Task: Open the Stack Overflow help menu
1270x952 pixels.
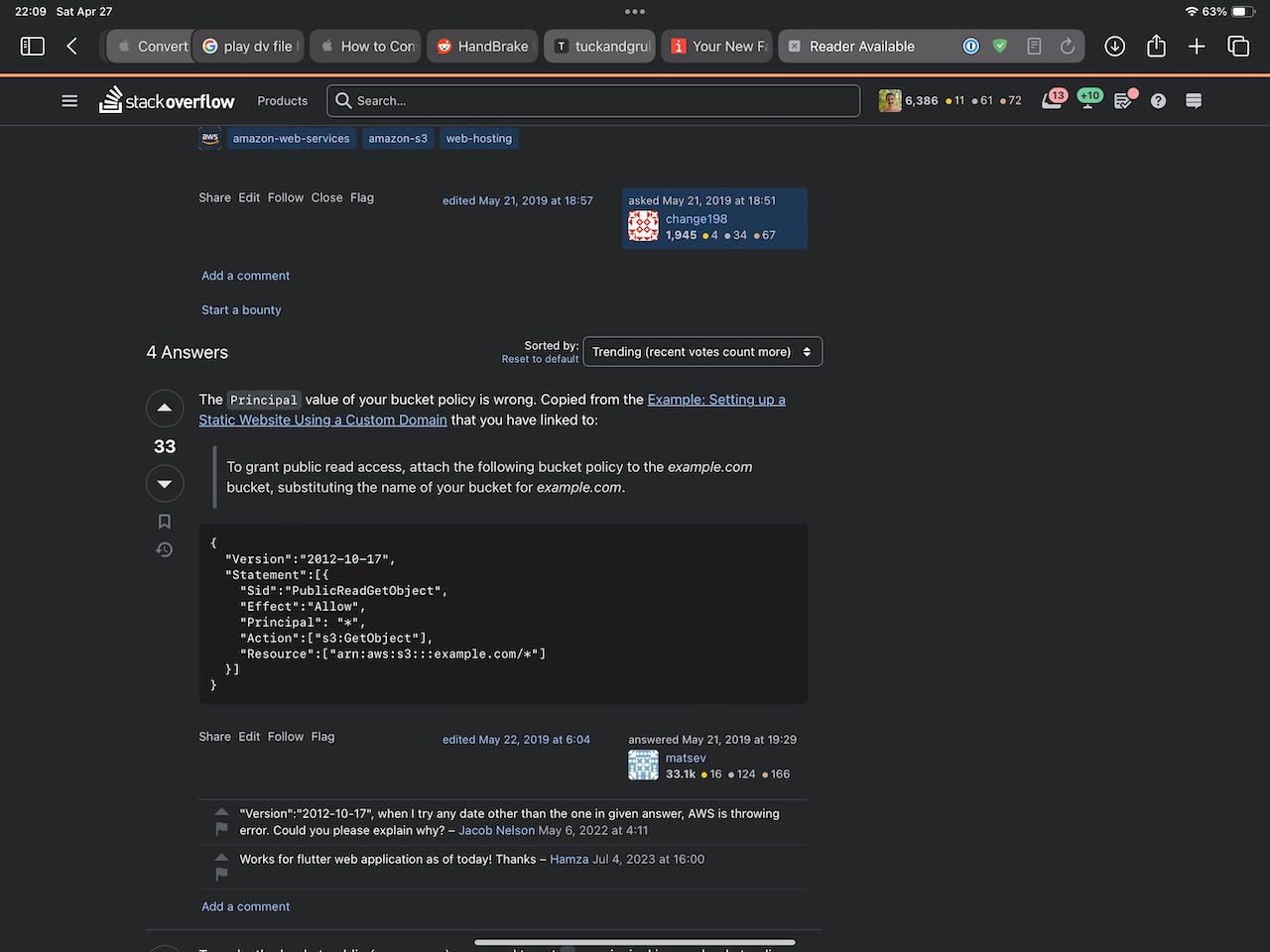Action: coord(1158,101)
